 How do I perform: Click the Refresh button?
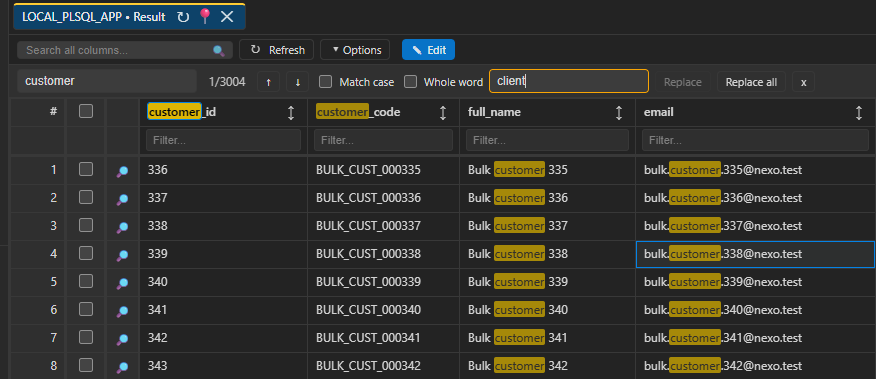pyautogui.click(x=277, y=50)
